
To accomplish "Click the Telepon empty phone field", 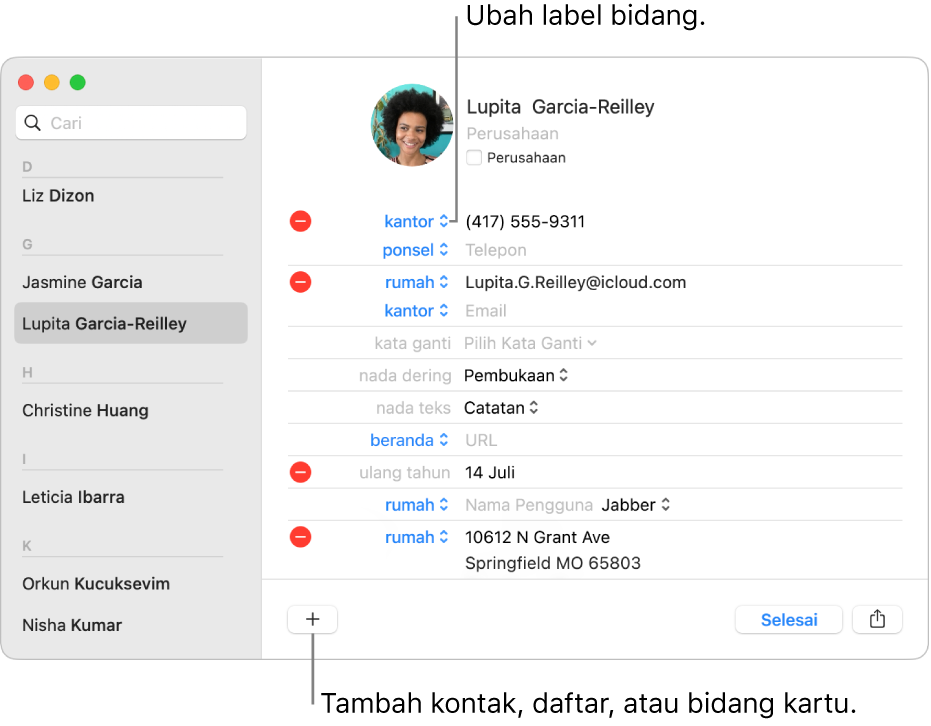I will pos(496,250).
